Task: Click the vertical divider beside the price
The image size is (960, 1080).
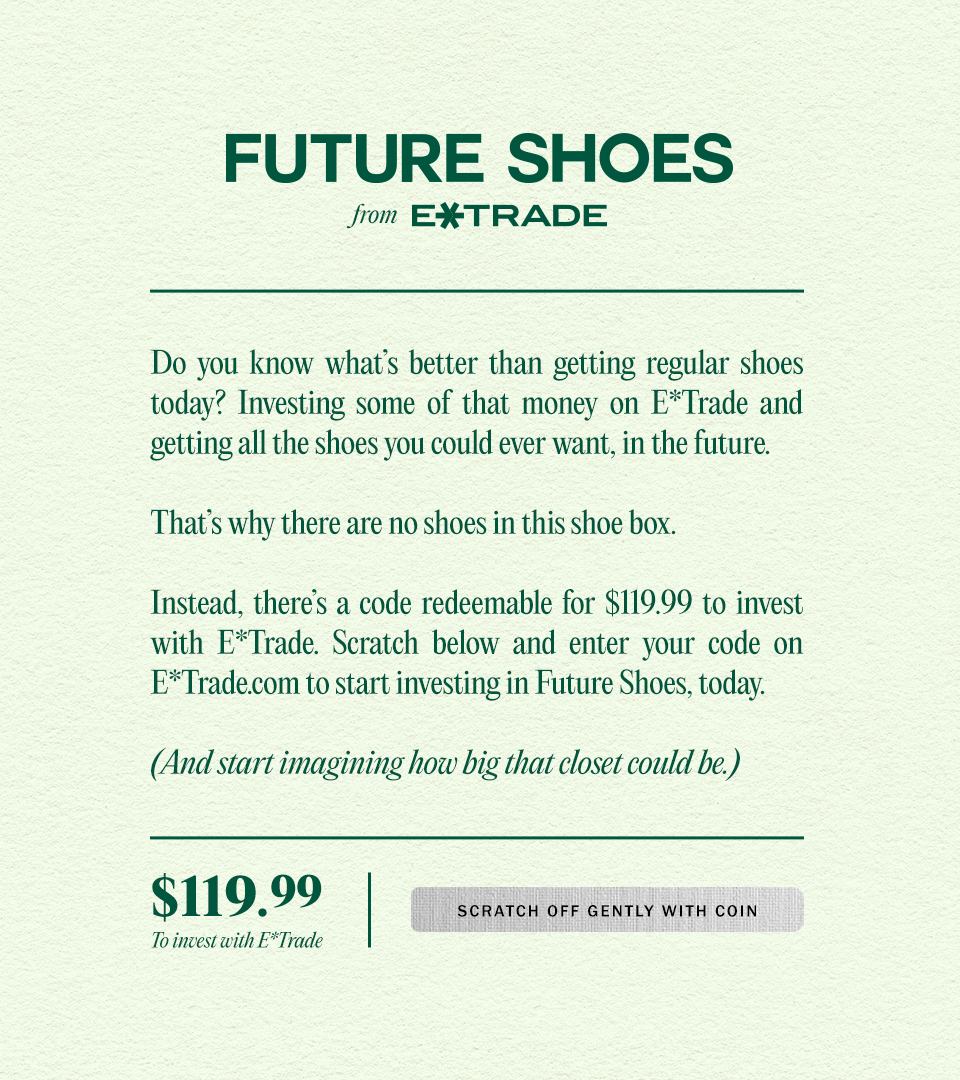Action: pos(370,910)
